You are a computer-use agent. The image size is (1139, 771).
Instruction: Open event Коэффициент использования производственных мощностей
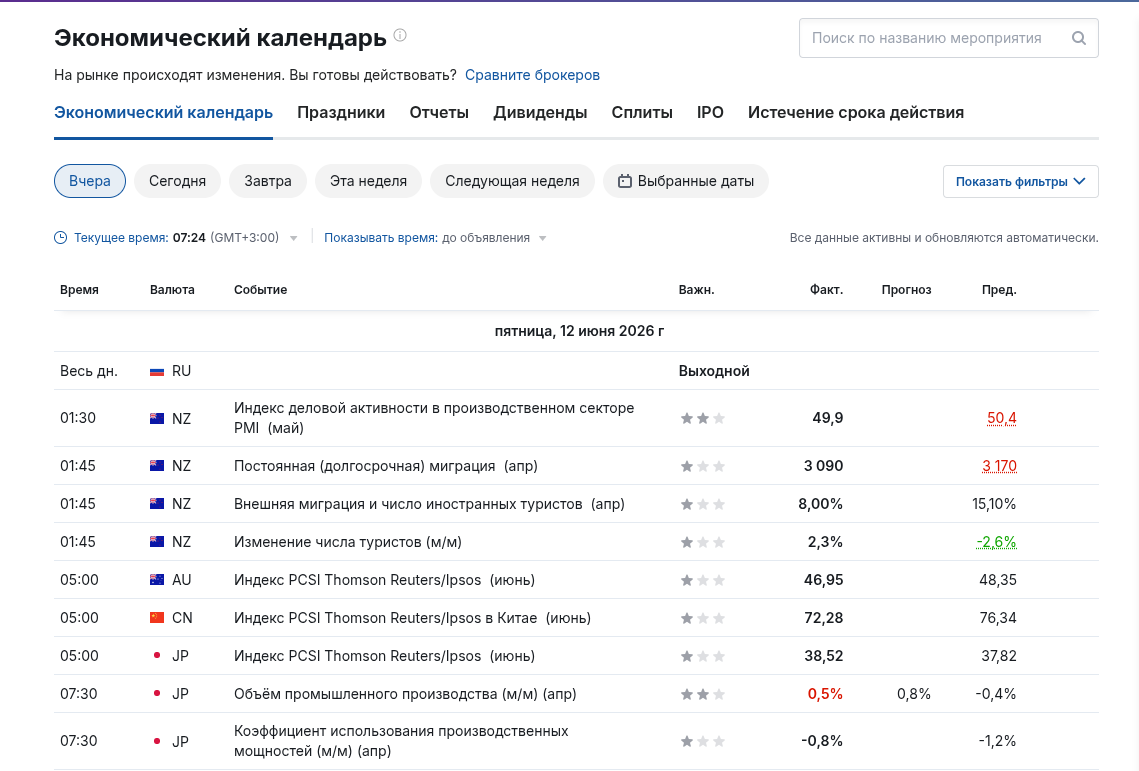pos(401,741)
